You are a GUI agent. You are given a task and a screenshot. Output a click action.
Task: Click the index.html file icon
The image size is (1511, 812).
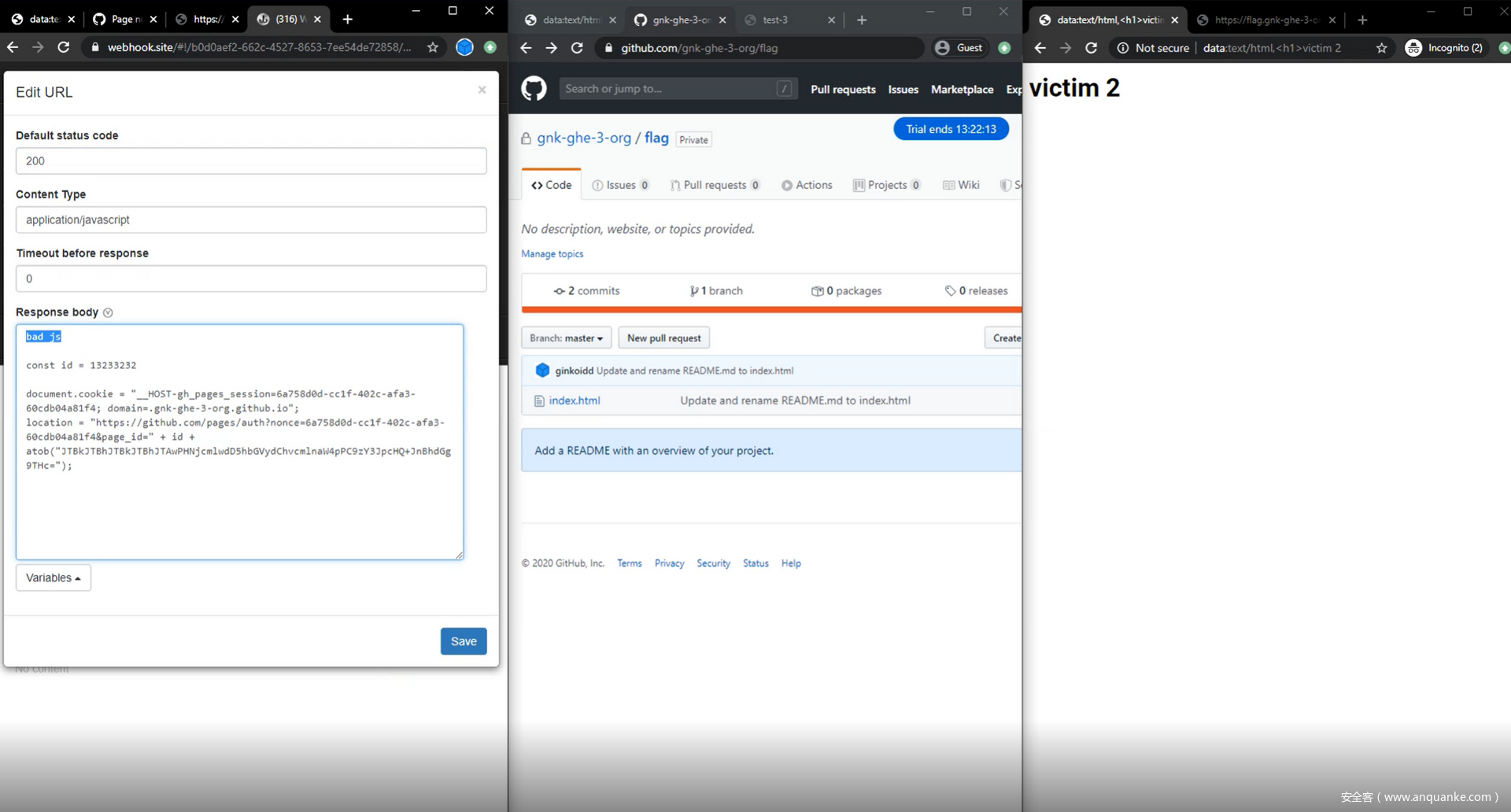[539, 400]
